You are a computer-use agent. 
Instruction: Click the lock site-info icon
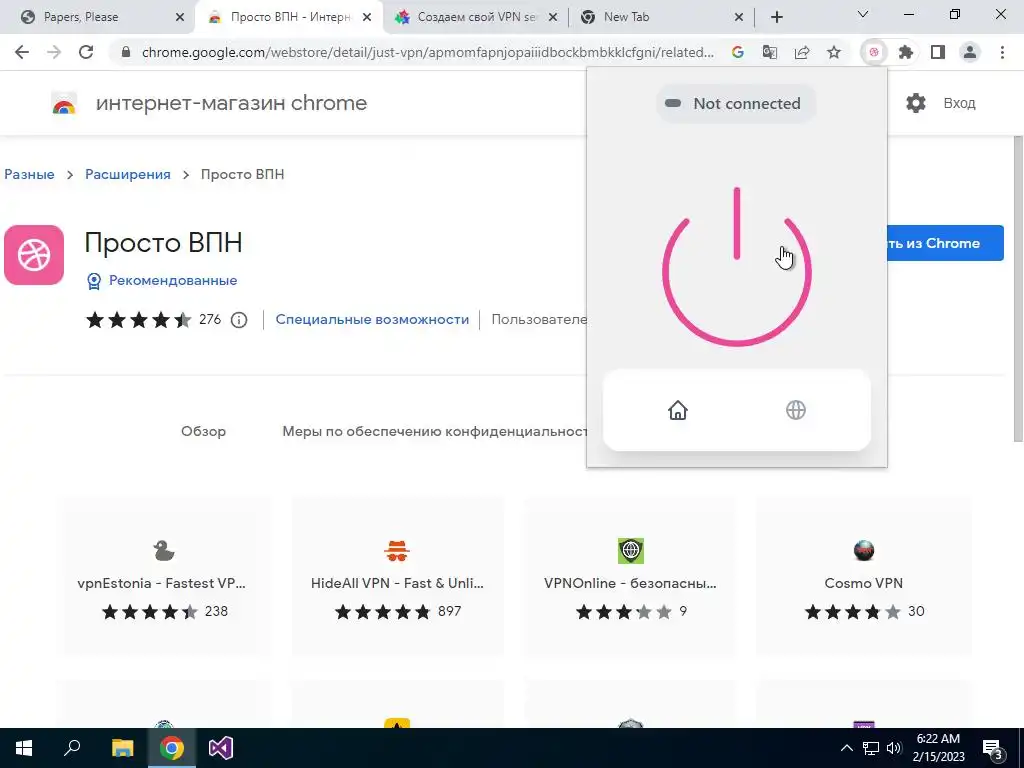pos(126,52)
